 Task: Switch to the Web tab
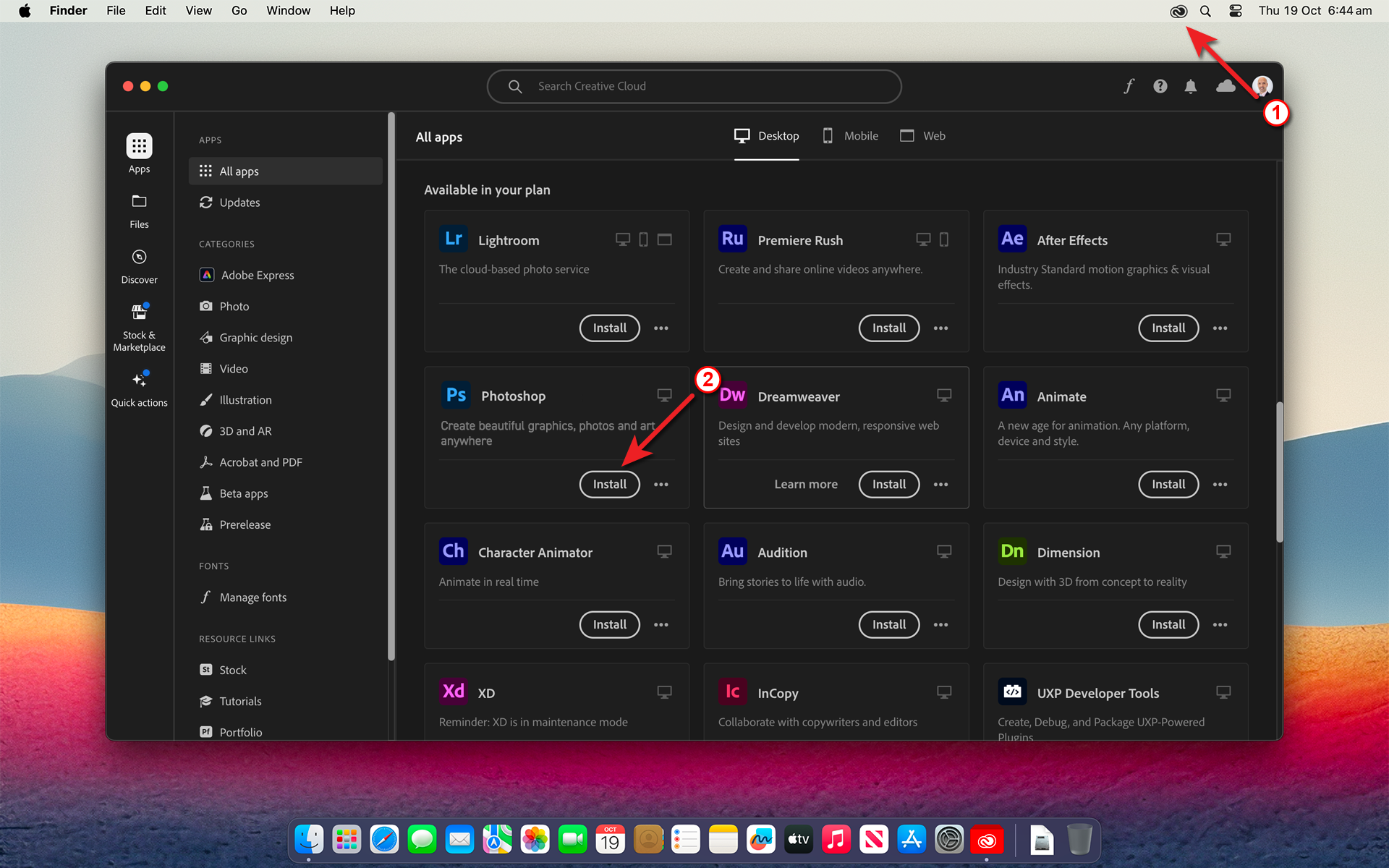point(922,136)
